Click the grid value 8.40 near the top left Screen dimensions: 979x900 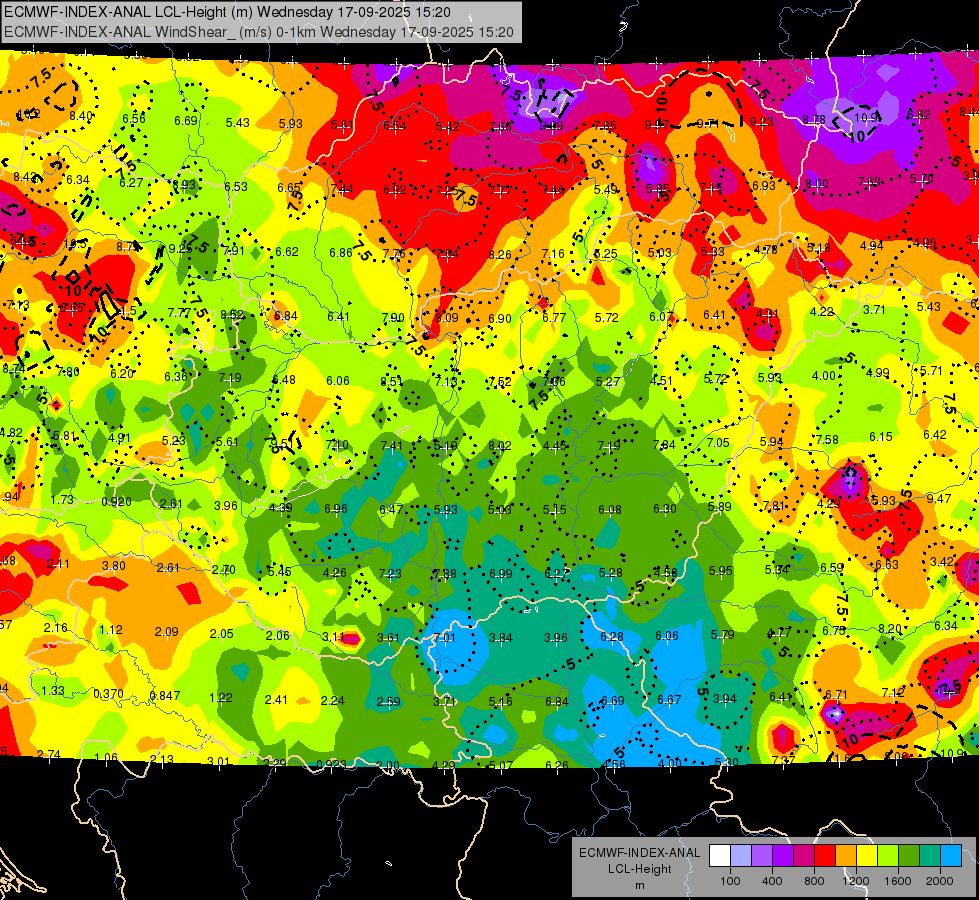(81, 116)
